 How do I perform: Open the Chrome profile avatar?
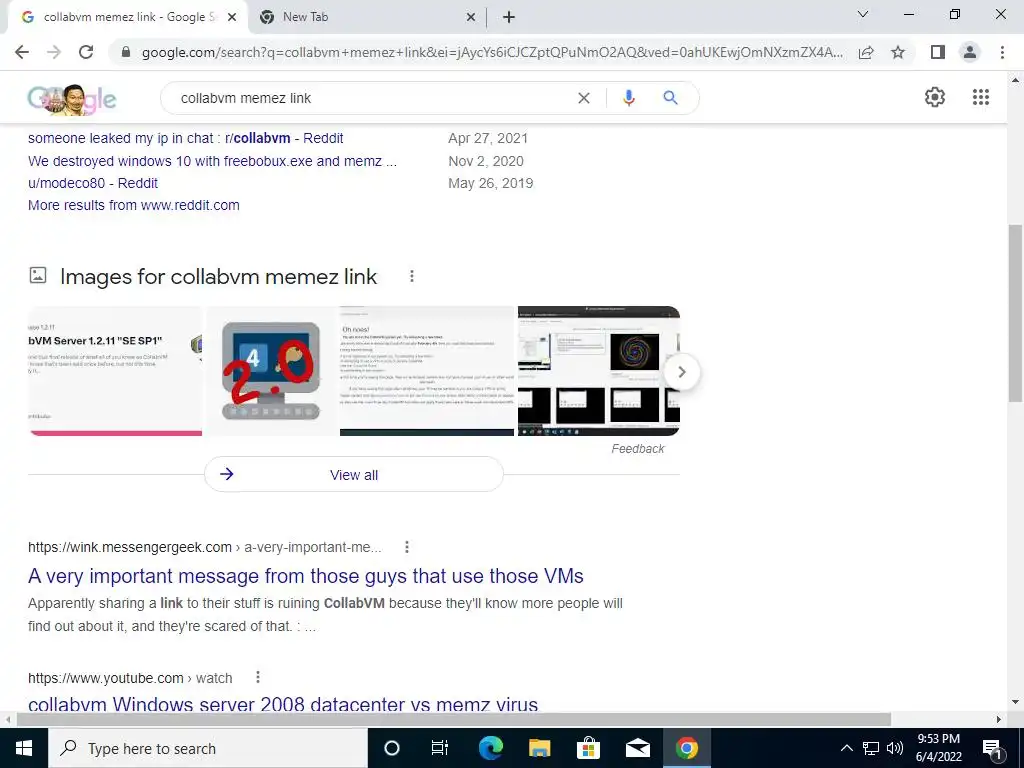(x=970, y=52)
